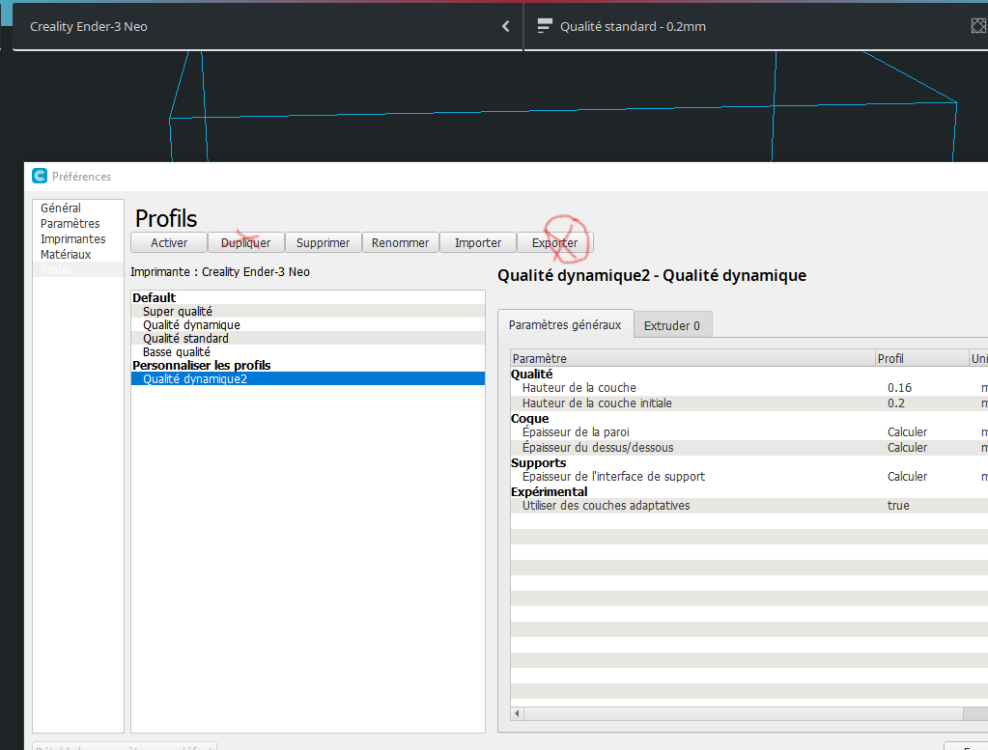The height and width of the screenshot is (750, 988).
Task: Select Épaisseur de l'interface de support row
Action: coord(749,476)
